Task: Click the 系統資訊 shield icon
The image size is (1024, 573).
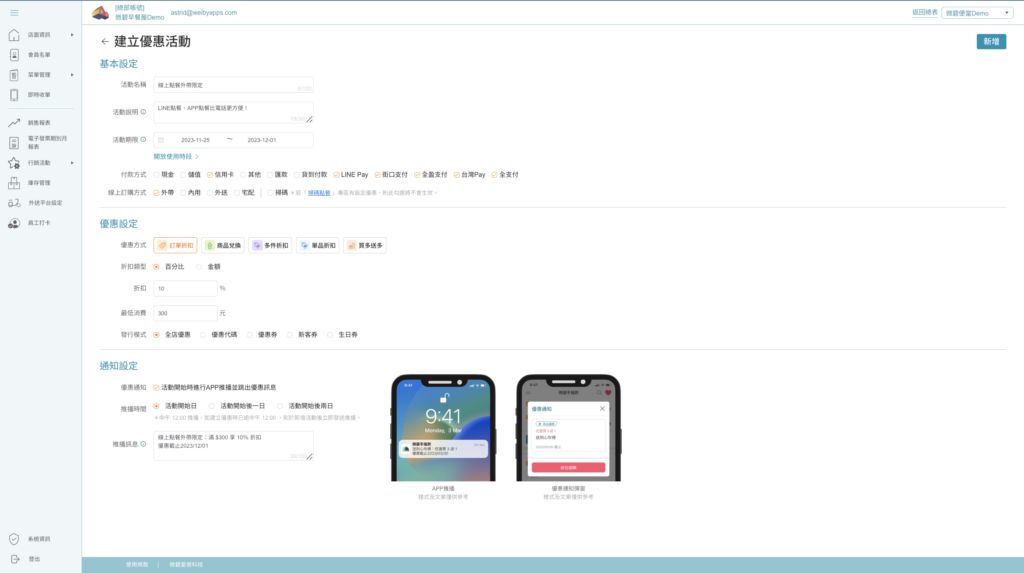Action: (x=14, y=539)
